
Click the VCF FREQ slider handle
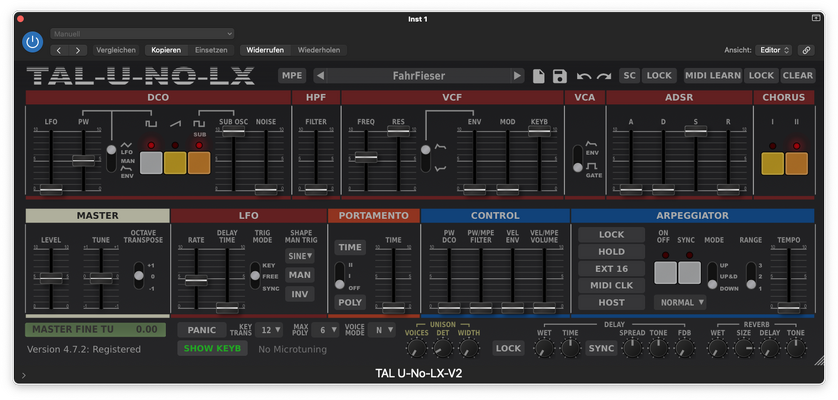366,157
